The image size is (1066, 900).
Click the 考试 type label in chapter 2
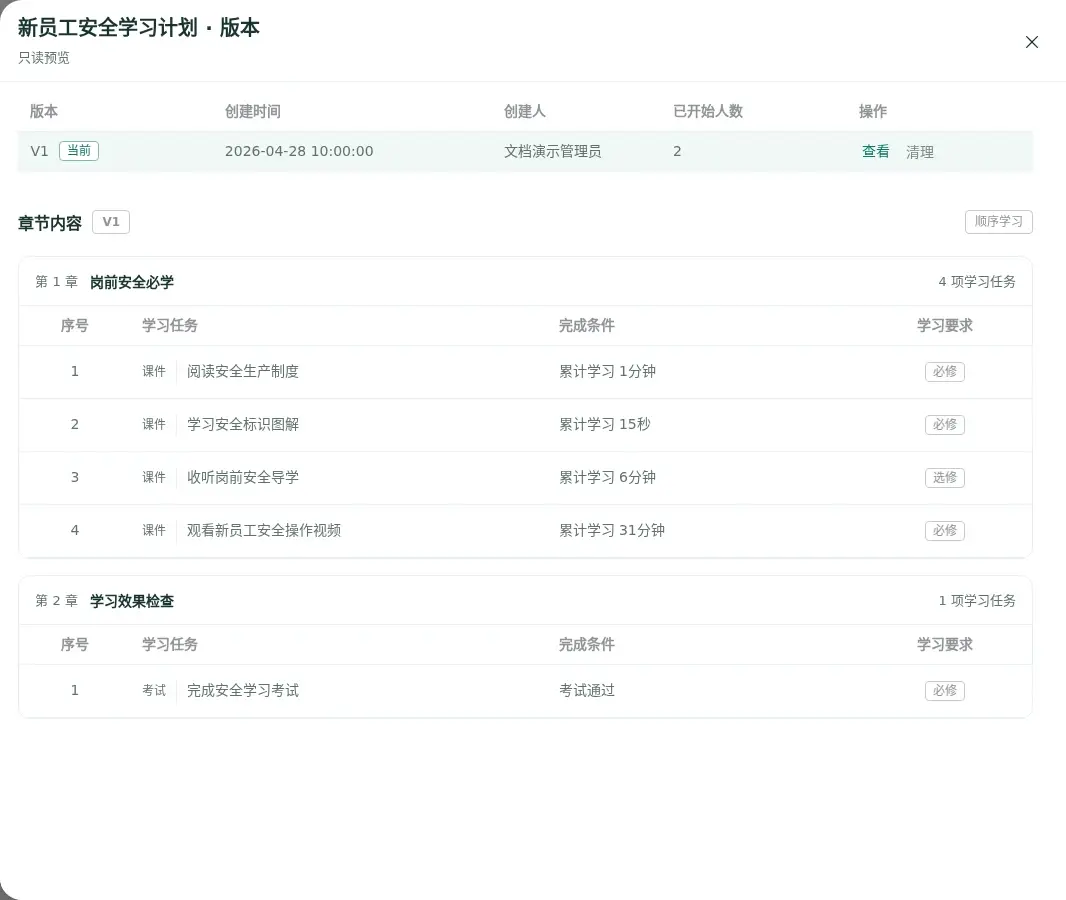154,691
